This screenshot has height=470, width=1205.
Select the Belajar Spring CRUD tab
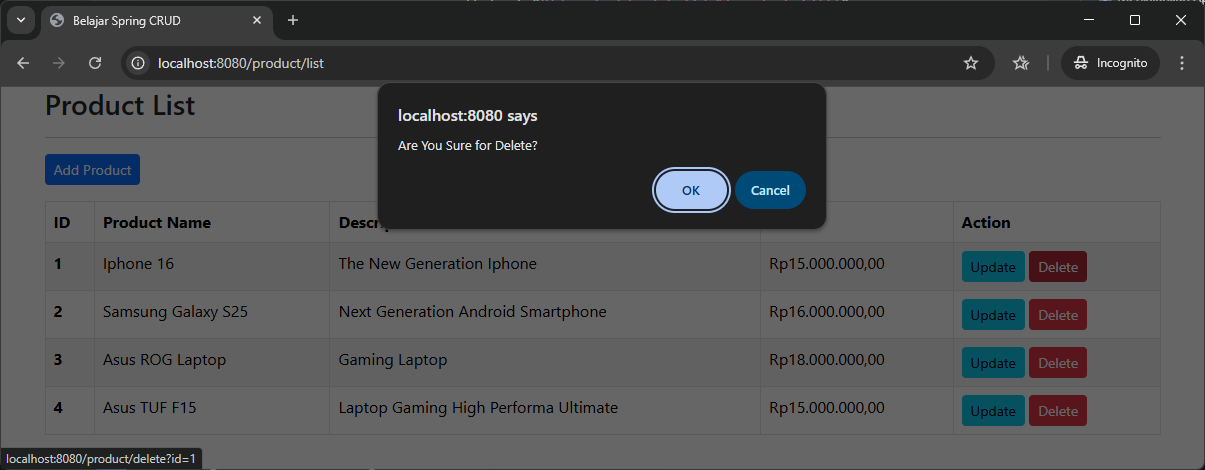[x=150, y=20]
